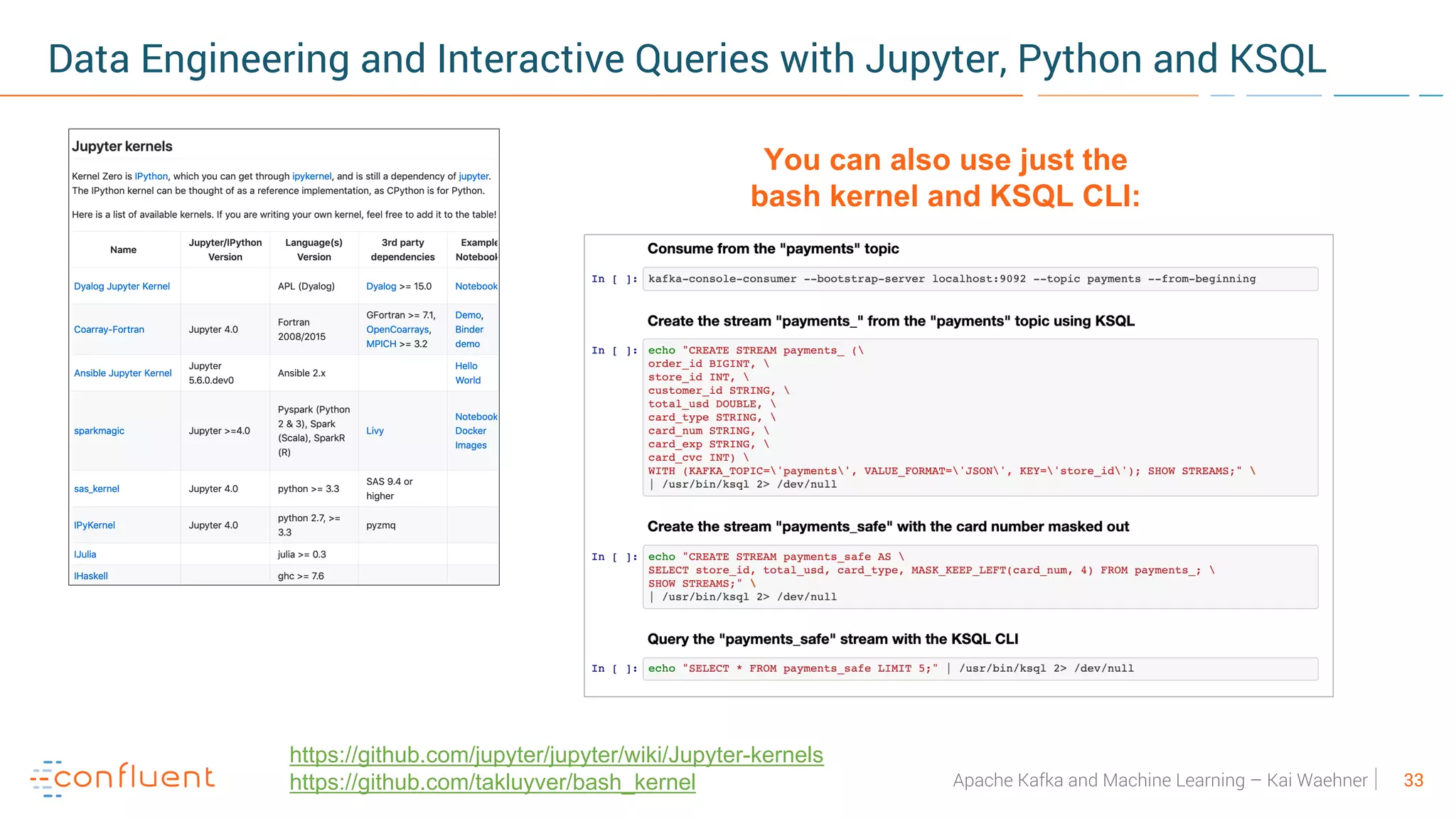Click the SELECT FROM payments_safe code cell
The image size is (1456, 819).
coord(980,668)
